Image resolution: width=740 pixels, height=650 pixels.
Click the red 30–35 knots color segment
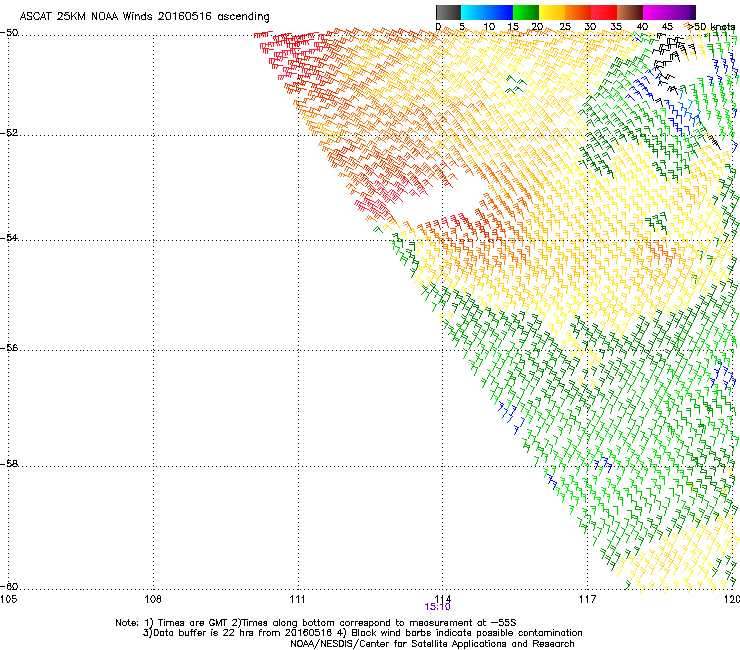point(604,12)
